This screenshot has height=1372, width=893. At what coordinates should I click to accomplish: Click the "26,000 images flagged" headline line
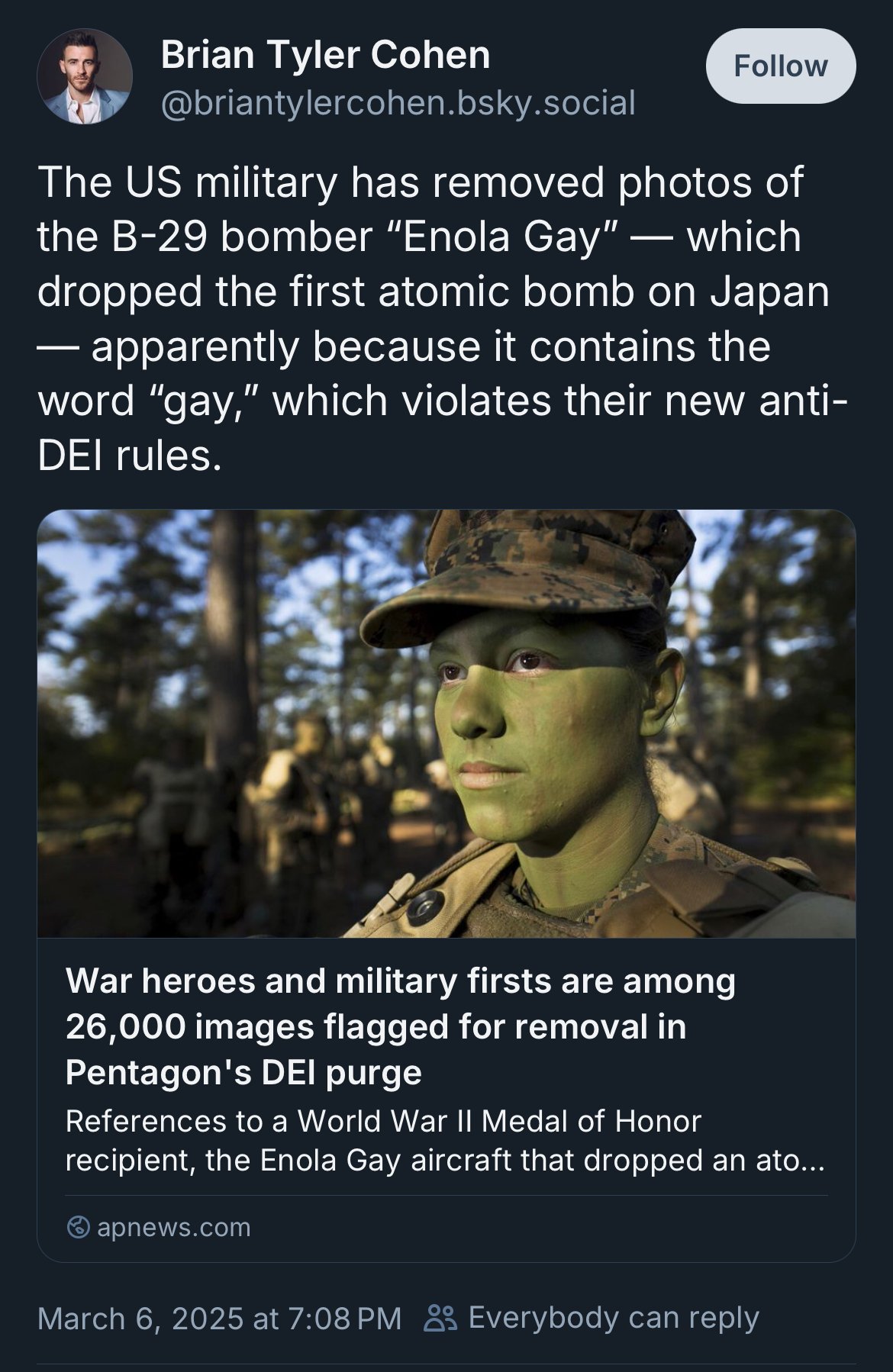tap(376, 1026)
